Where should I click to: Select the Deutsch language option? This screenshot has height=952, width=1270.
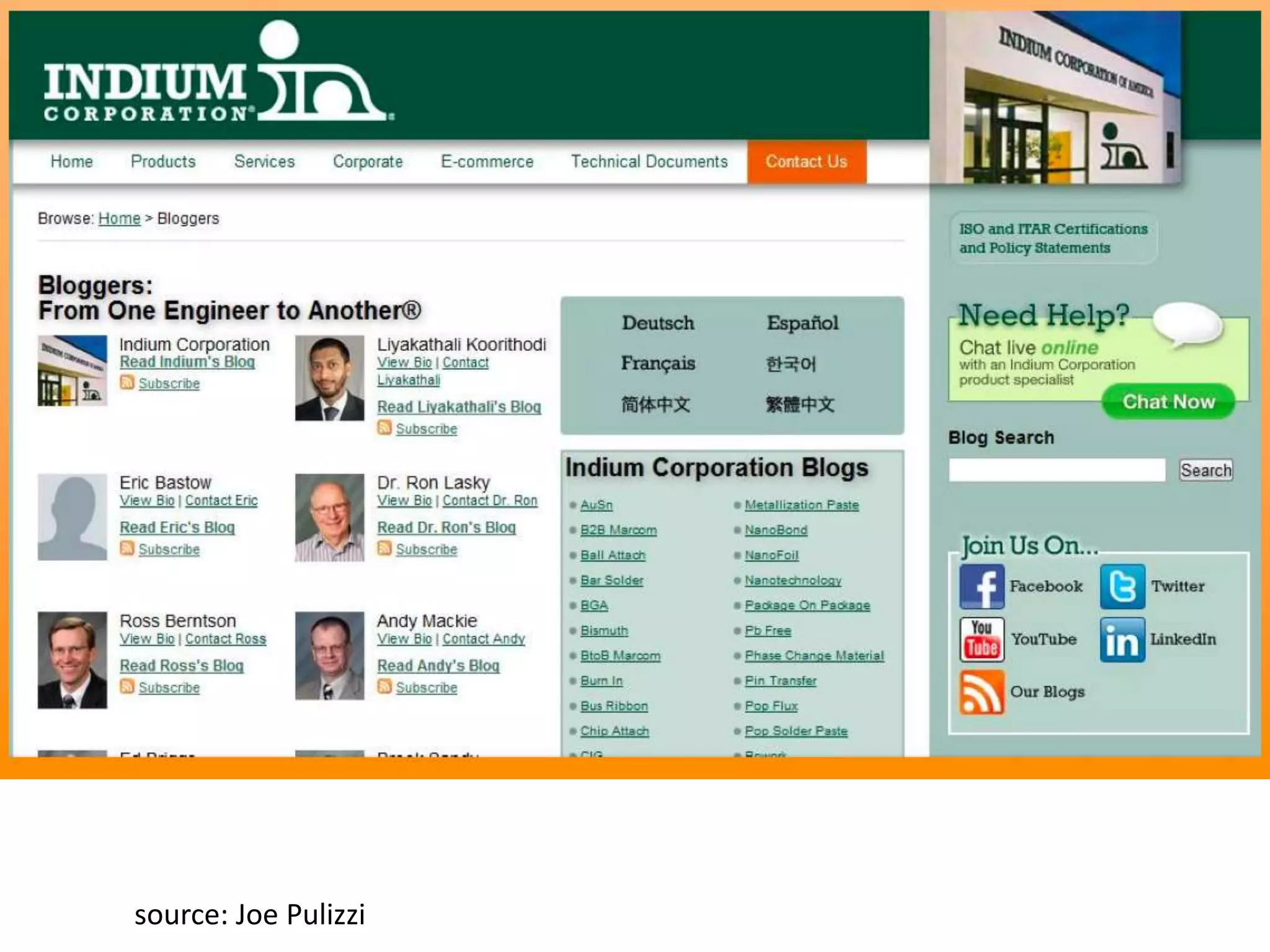click(x=658, y=323)
